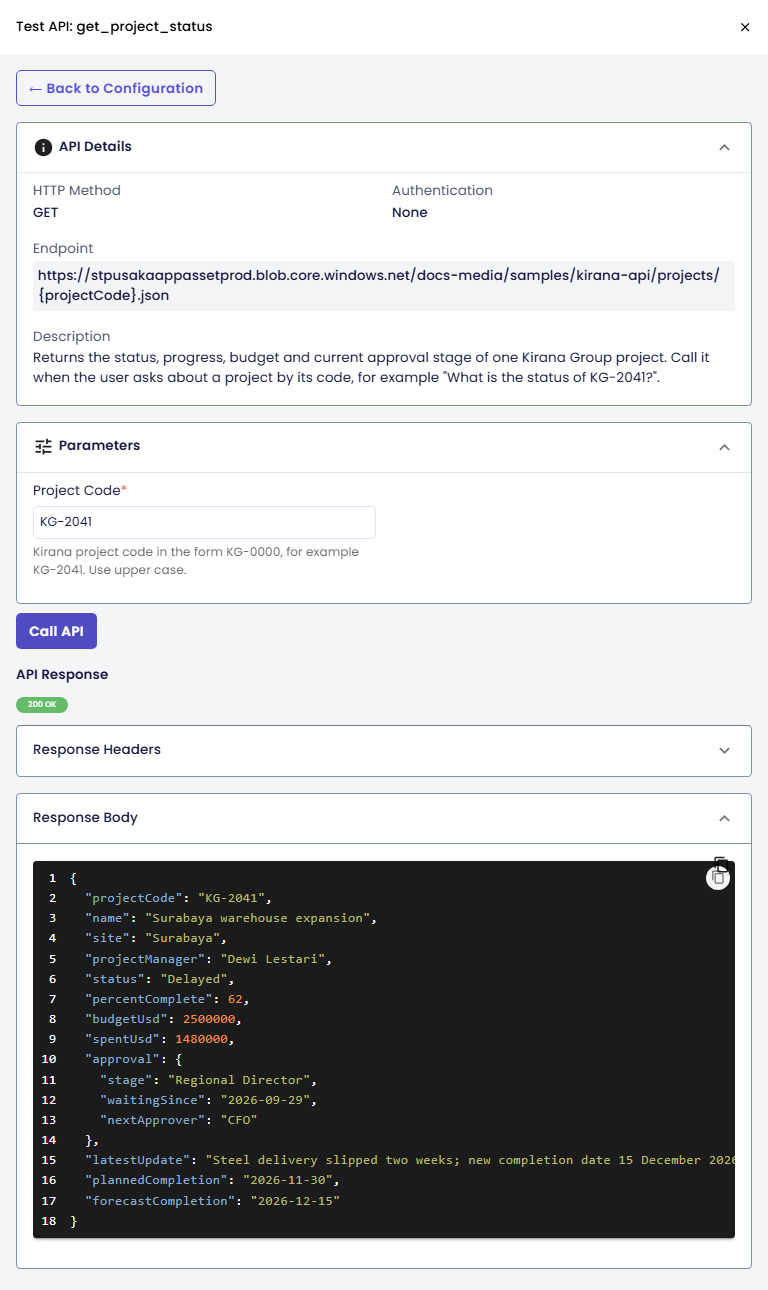Collapse the Response Body section
768x1290 pixels.
(725, 818)
